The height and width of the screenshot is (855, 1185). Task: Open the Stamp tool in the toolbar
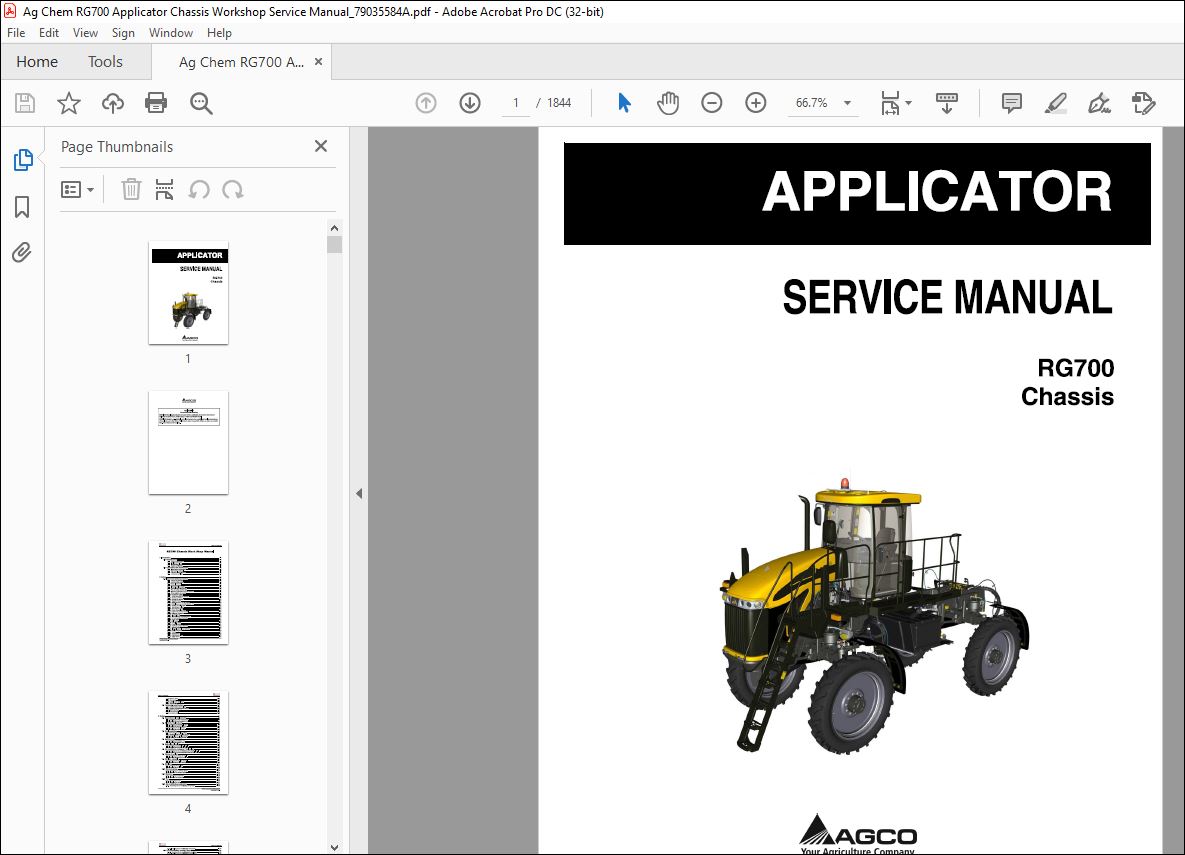tap(1143, 103)
